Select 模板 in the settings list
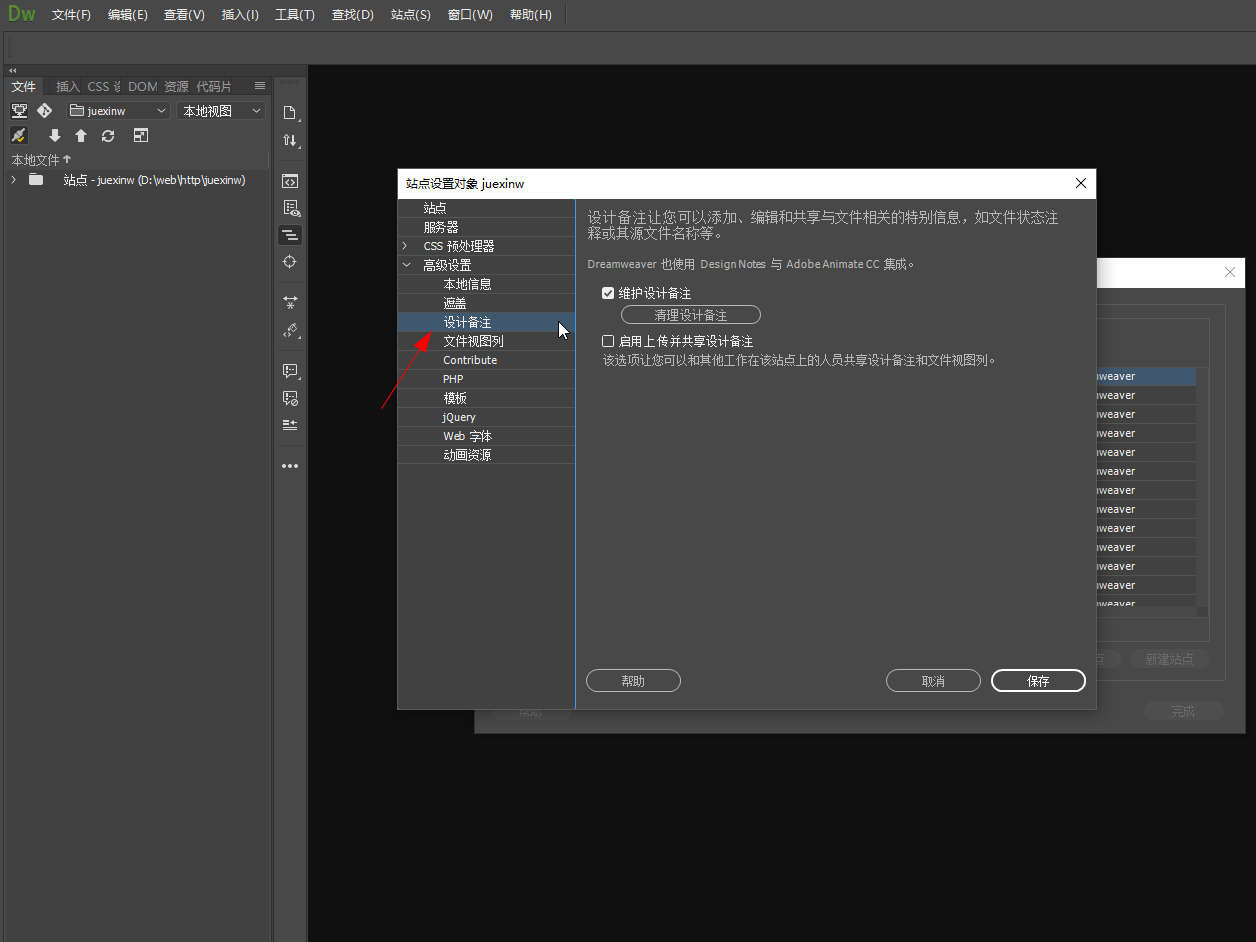 tap(486, 398)
